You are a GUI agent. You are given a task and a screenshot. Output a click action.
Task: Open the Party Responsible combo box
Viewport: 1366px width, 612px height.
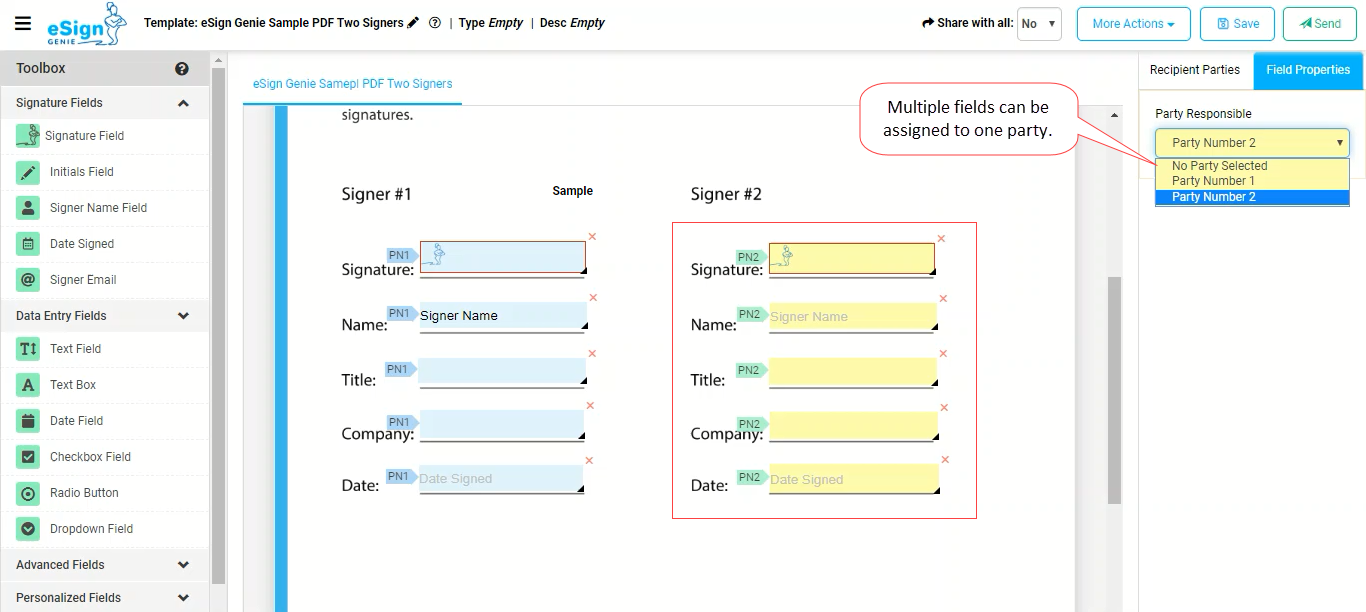[x=1252, y=143]
